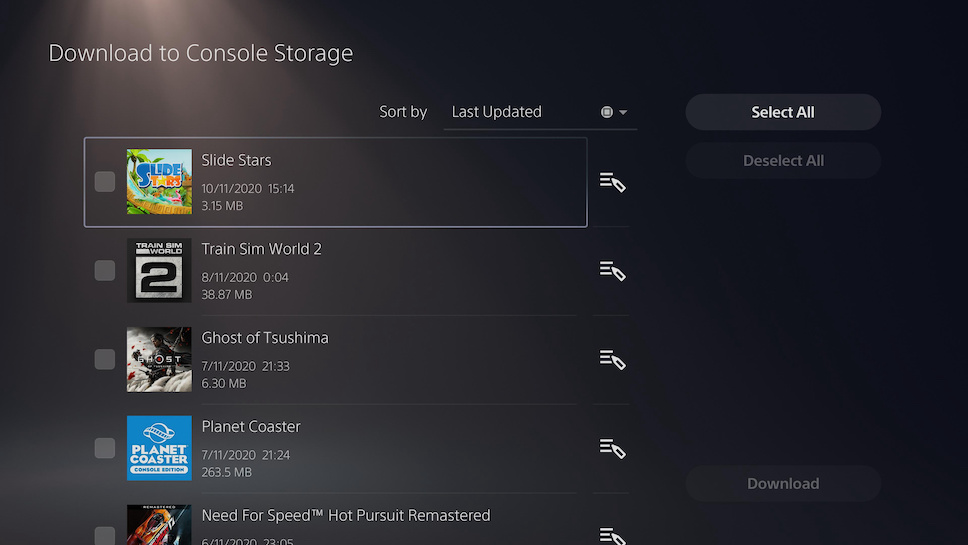Viewport: 968px width, 545px height.
Task: Select the Planet Coaster title text
Action: [x=251, y=427]
